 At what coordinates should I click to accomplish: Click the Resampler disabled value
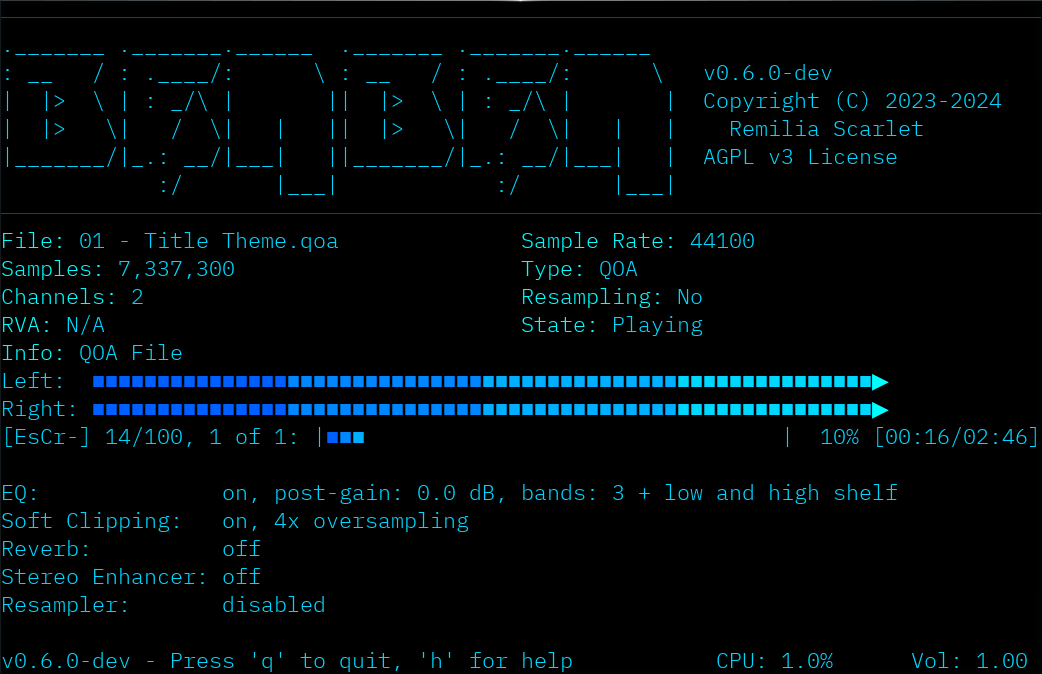(x=273, y=605)
